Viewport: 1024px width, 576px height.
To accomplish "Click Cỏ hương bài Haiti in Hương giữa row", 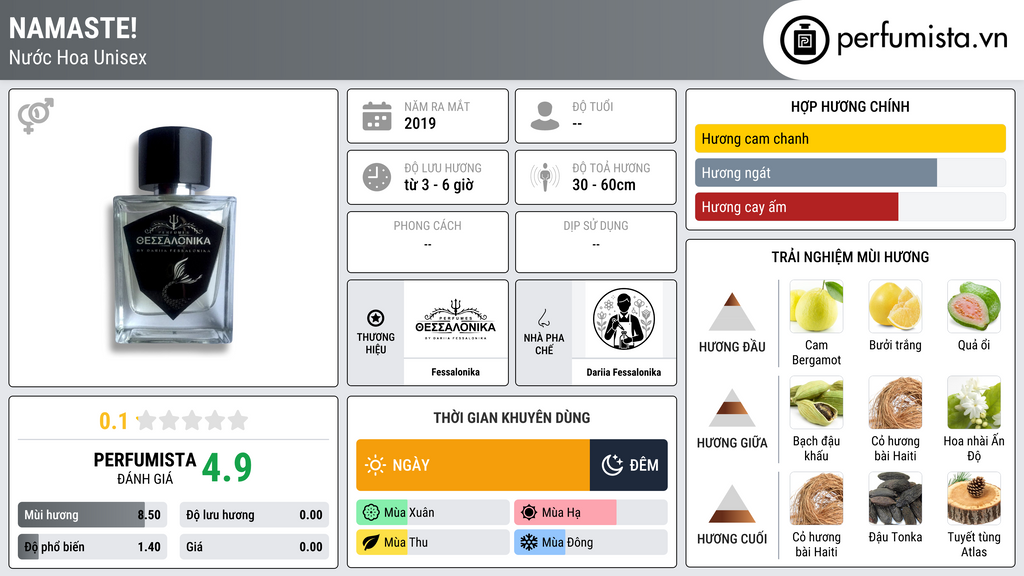I will click(895, 402).
